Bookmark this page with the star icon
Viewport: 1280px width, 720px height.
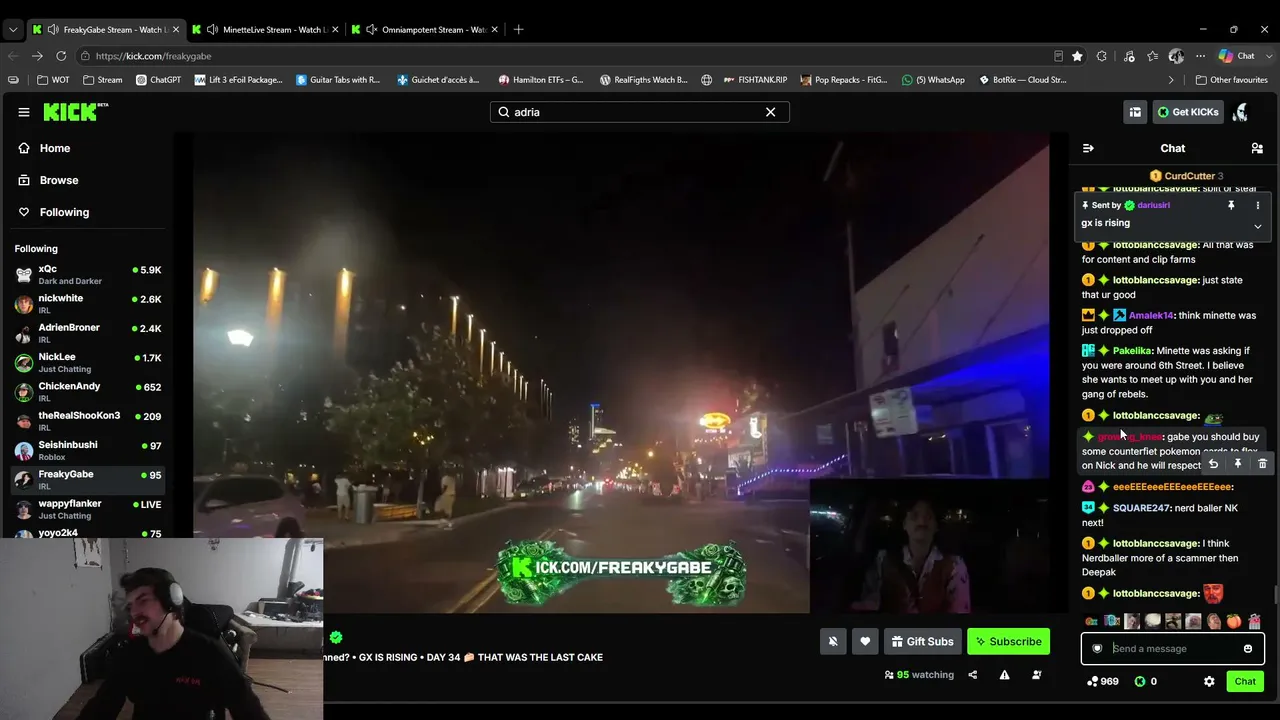tap(1077, 56)
